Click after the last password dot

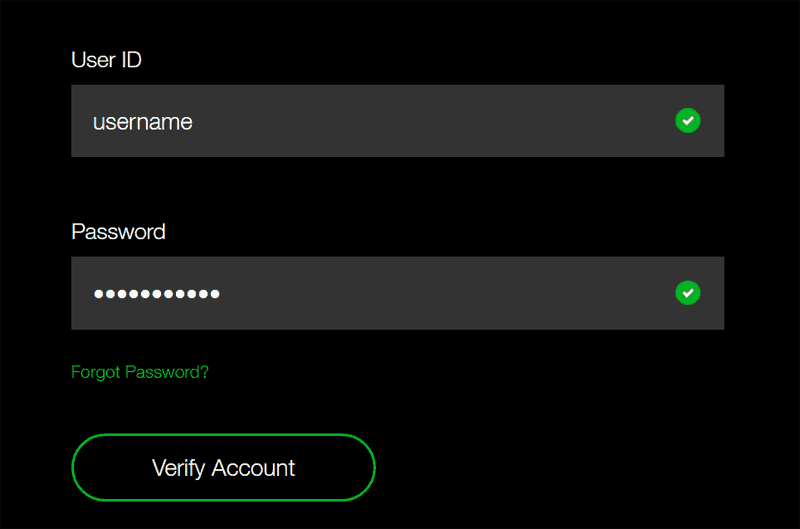[x=223, y=294]
